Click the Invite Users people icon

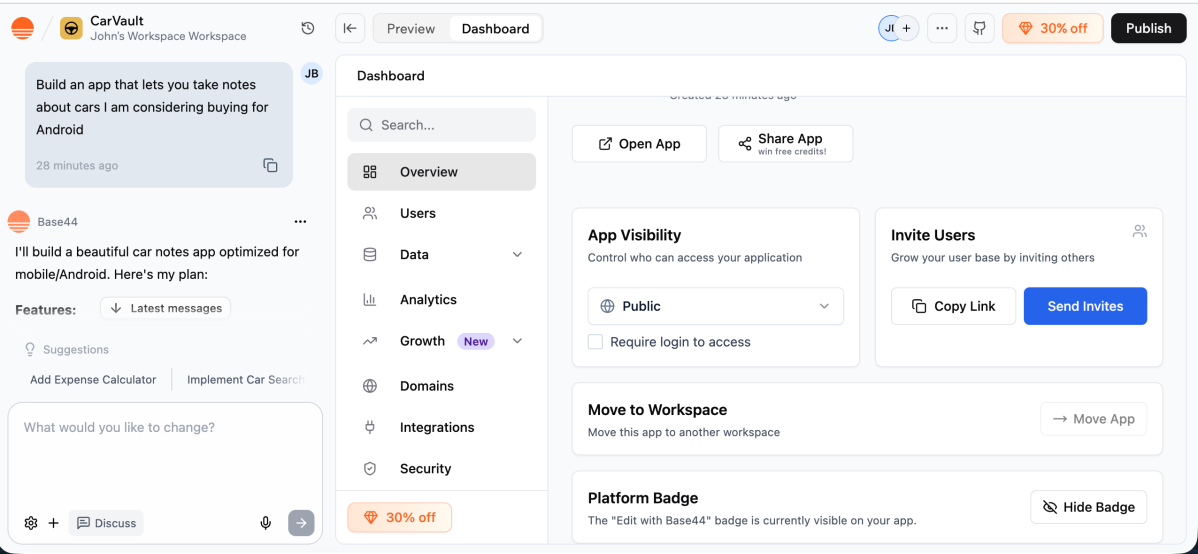[x=1140, y=231]
